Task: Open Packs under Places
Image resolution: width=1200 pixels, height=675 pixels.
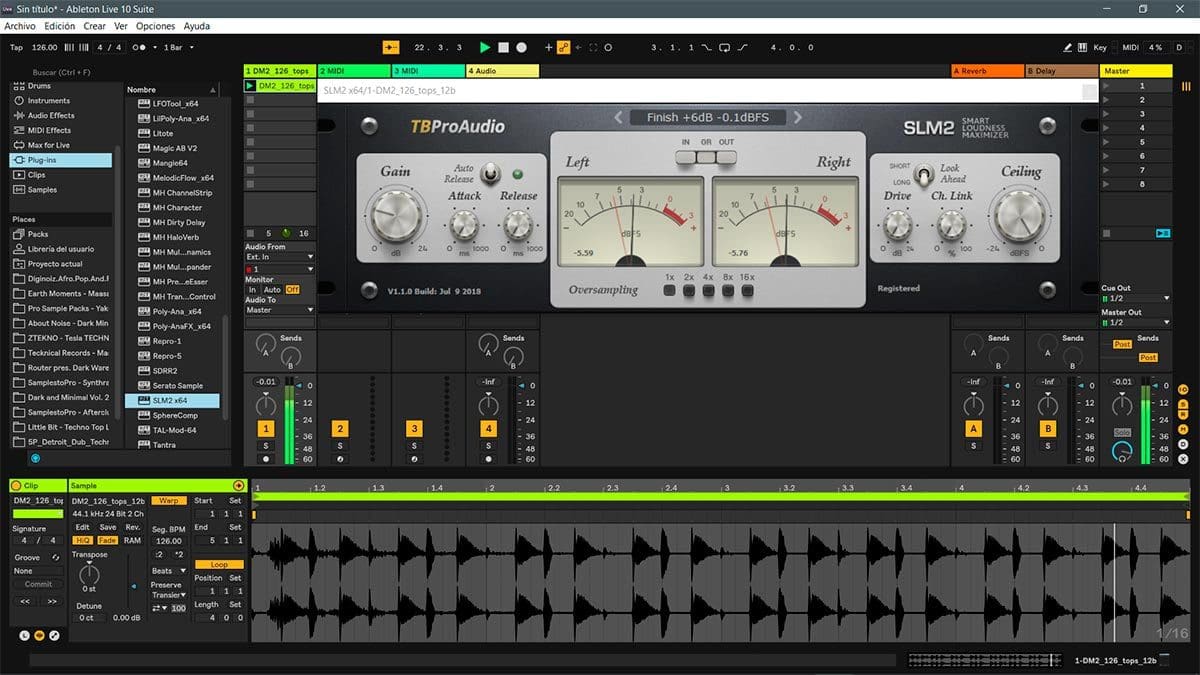Action: pos(38,234)
